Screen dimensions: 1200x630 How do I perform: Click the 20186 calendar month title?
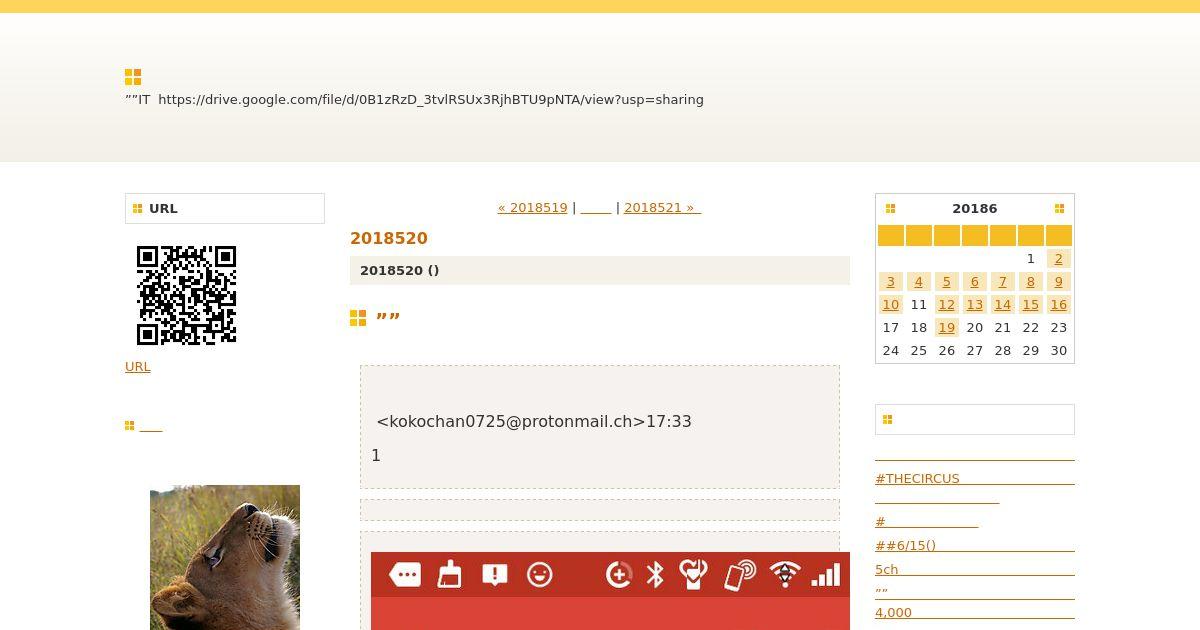tap(975, 209)
